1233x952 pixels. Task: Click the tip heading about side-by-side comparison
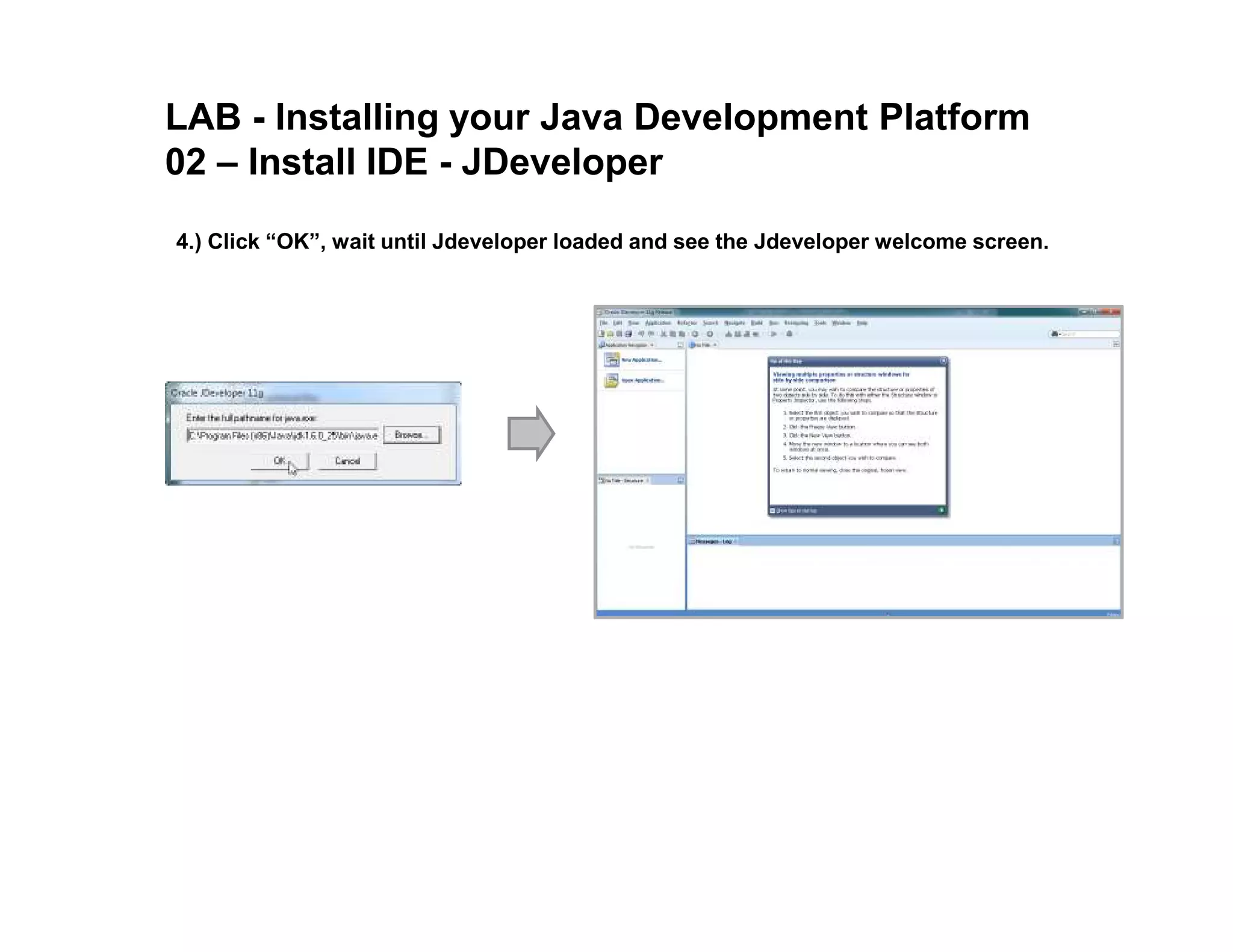(x=841, y=377)
